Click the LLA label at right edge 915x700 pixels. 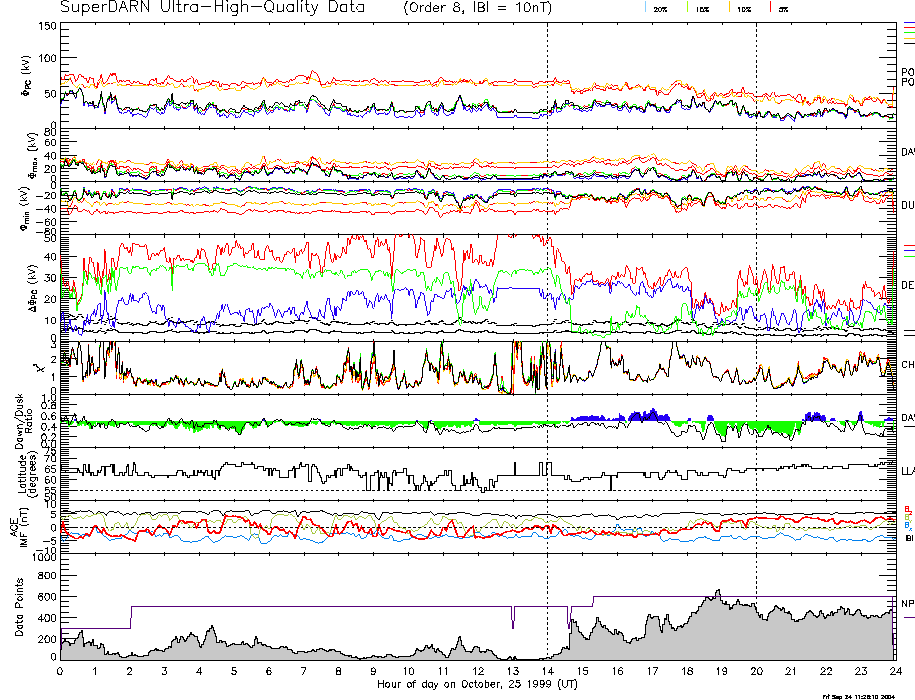907,471
